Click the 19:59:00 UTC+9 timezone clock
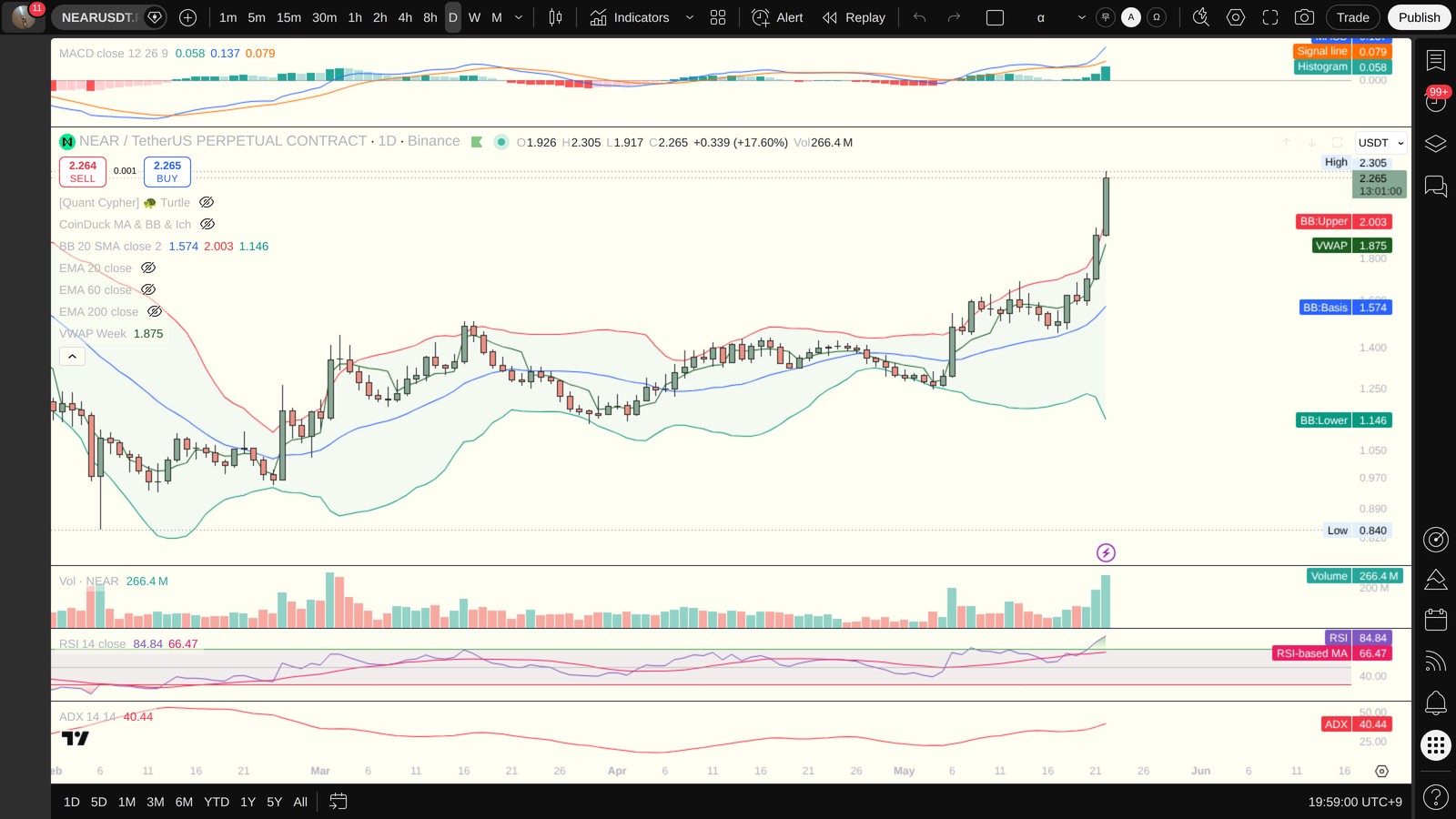 click(x=1355, y=802)
